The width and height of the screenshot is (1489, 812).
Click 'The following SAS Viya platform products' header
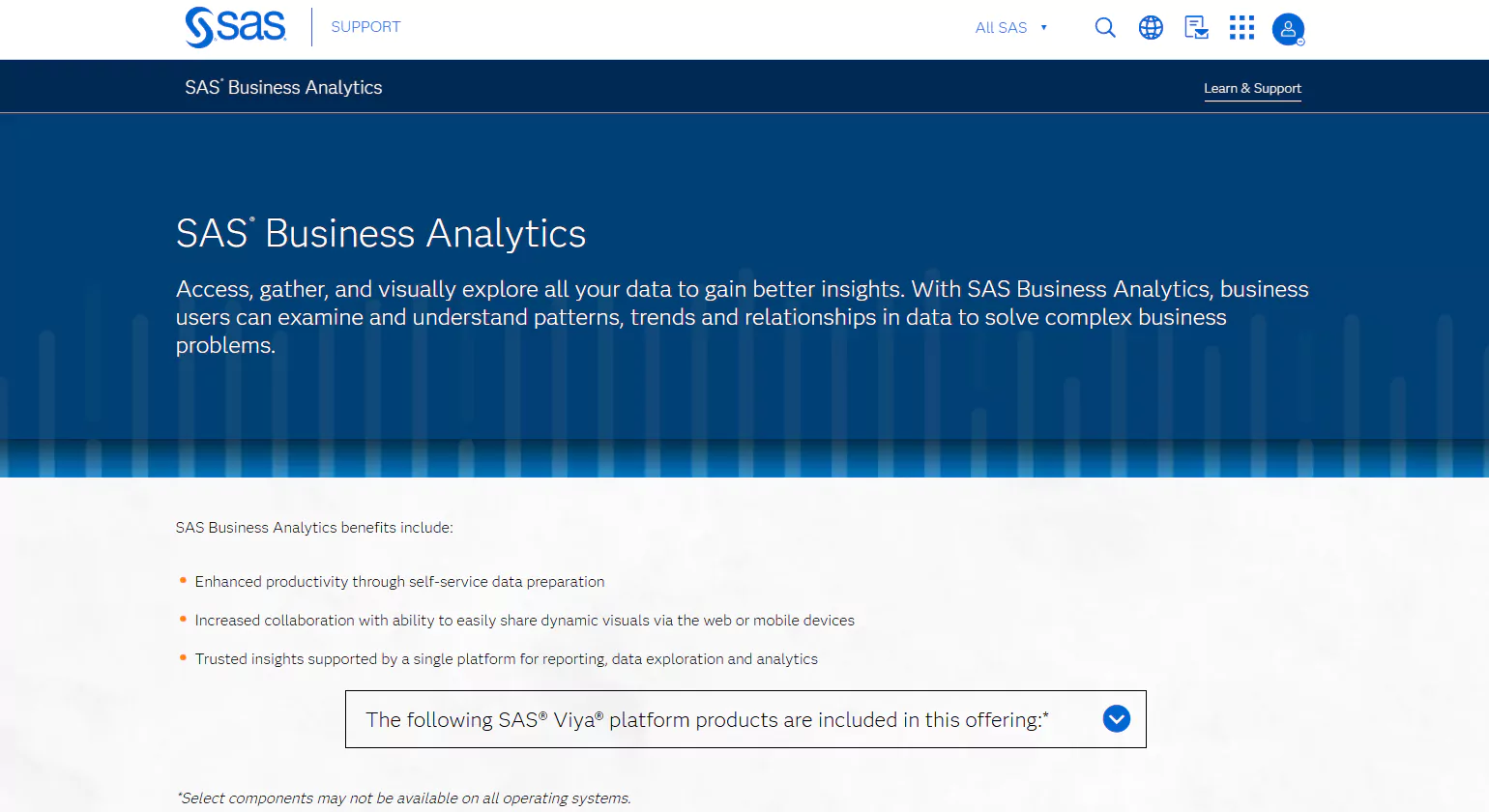pos(706,720)
